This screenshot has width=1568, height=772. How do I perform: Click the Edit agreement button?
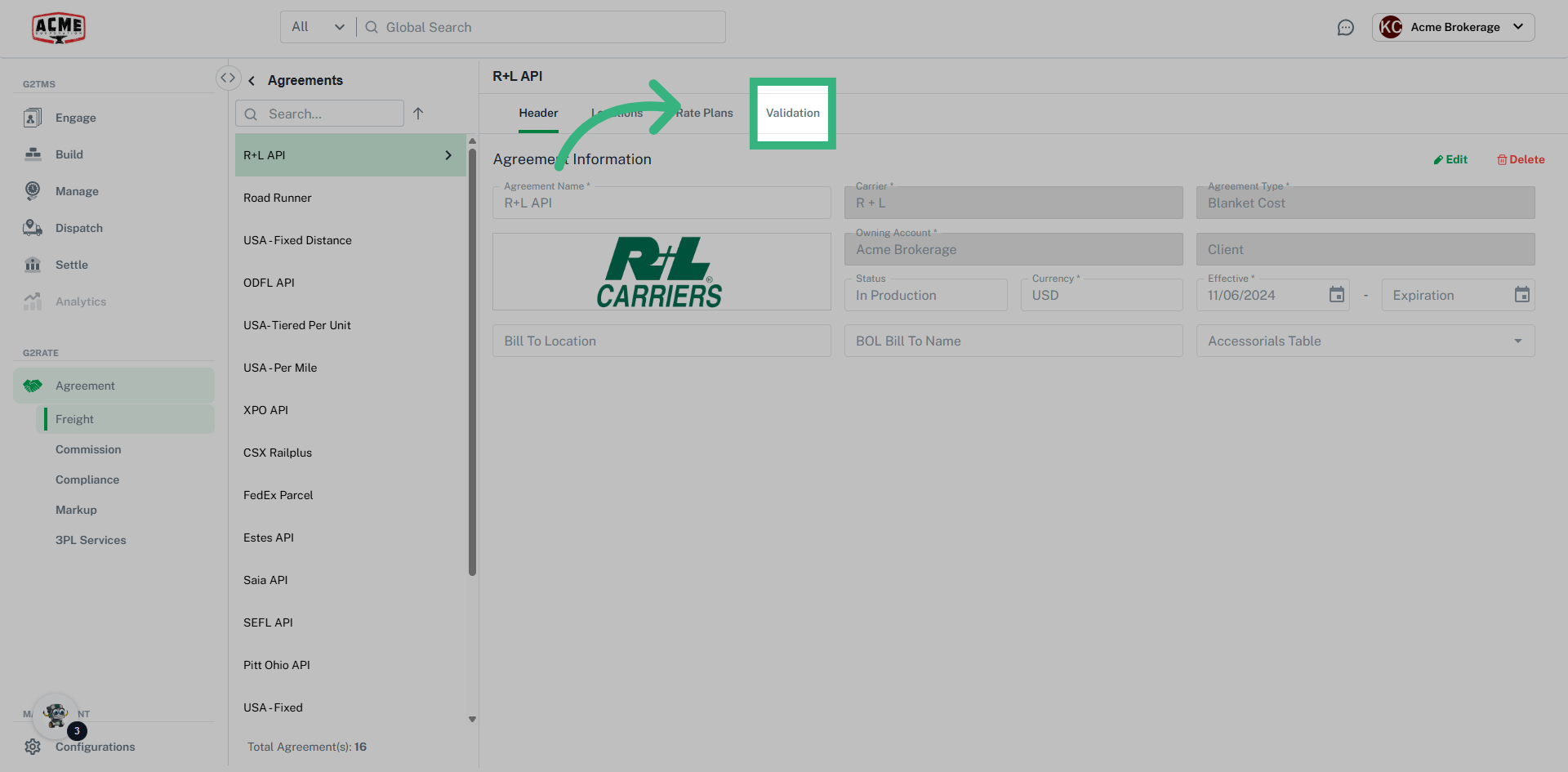click(1450, 159)
